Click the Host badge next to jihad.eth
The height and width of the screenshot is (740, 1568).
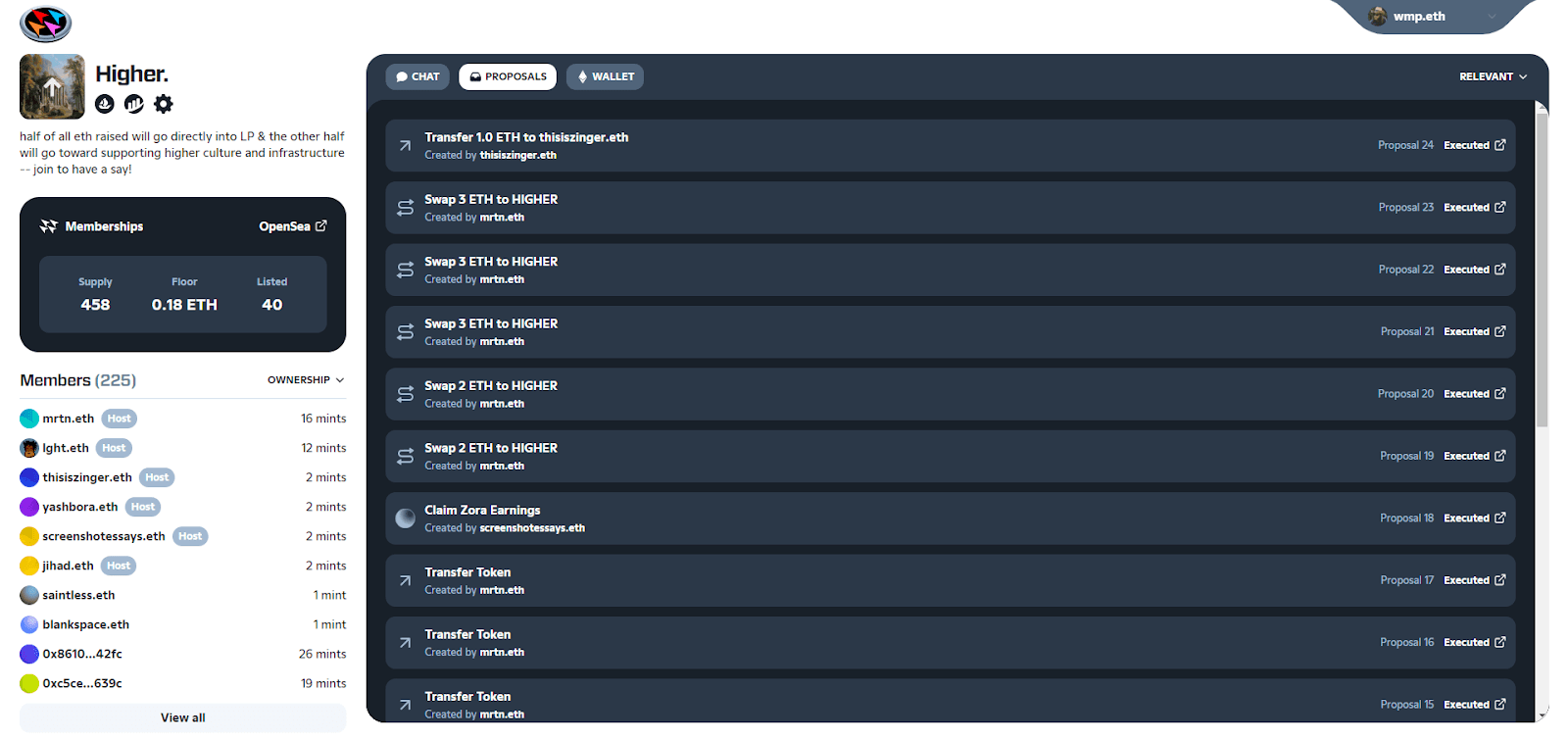click(119, 566)
